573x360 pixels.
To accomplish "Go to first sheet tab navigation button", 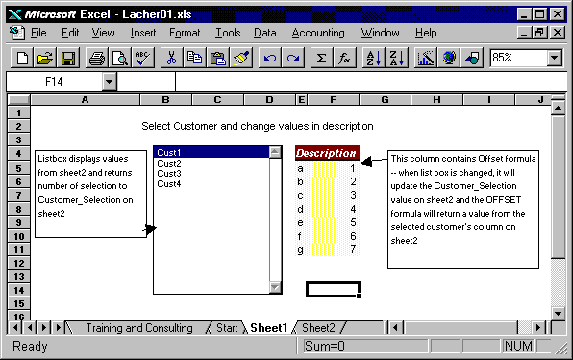I will (15, 327).
